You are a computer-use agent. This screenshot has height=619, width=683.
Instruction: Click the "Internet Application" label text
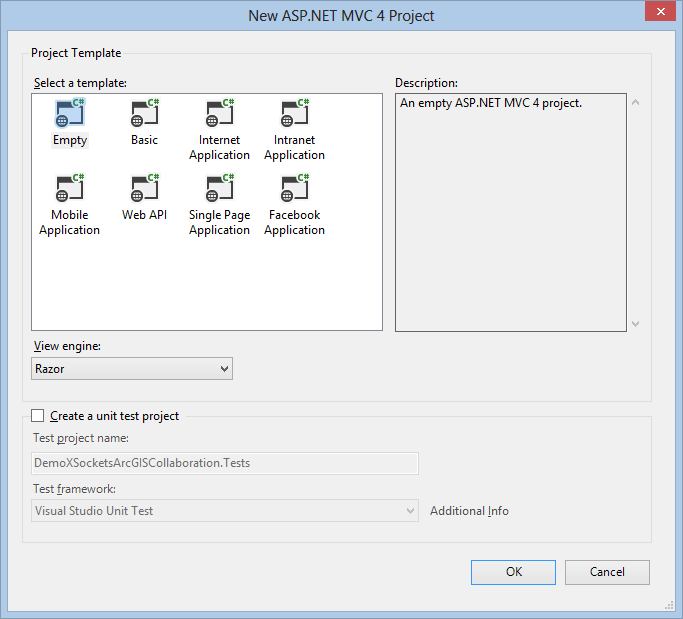point(220,147)
